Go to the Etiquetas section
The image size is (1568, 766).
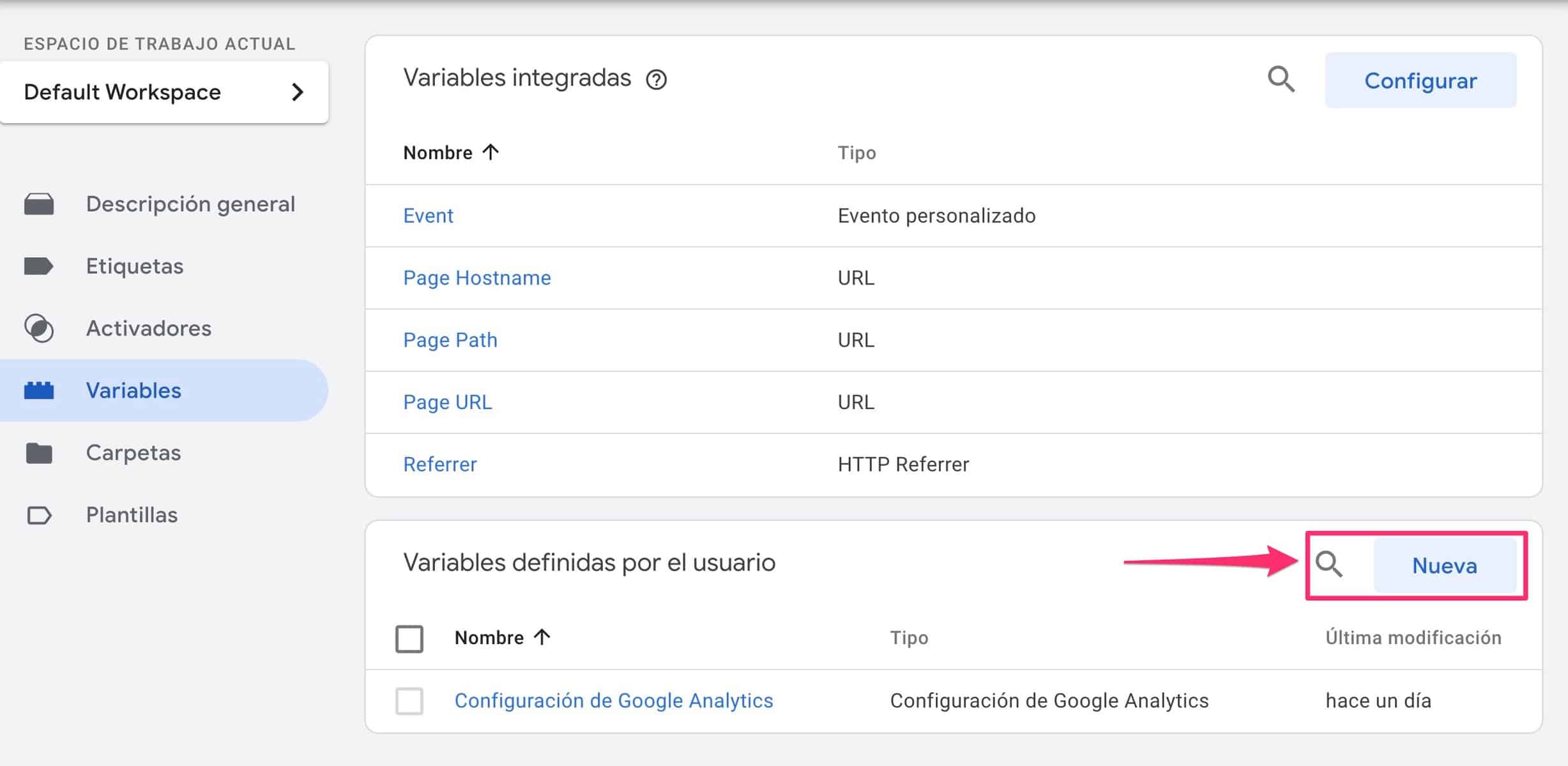(135, 266)
